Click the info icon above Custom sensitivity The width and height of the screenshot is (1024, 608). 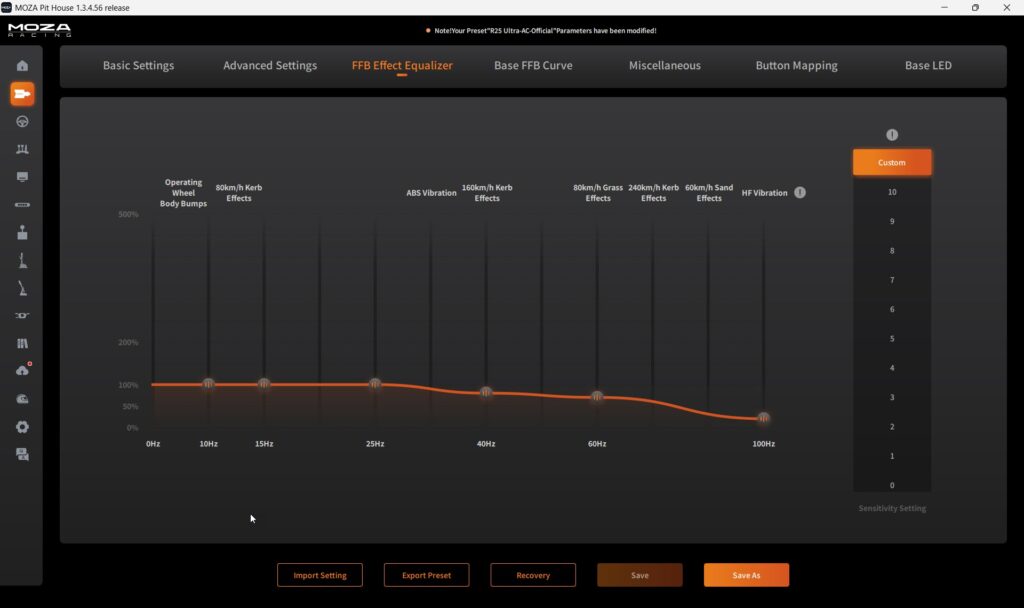(x=892, y=135)
